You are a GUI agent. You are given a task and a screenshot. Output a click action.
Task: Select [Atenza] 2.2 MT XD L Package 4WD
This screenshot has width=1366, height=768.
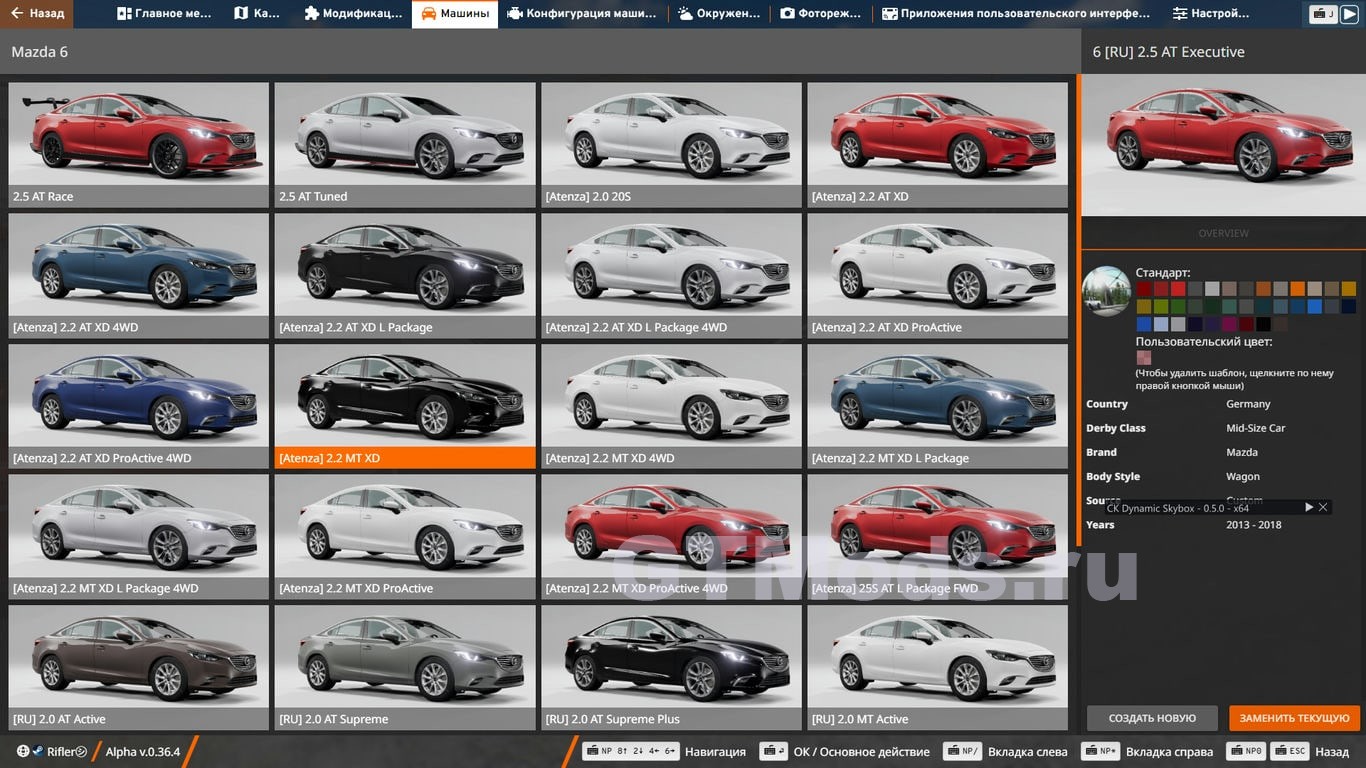pos(139,536)
